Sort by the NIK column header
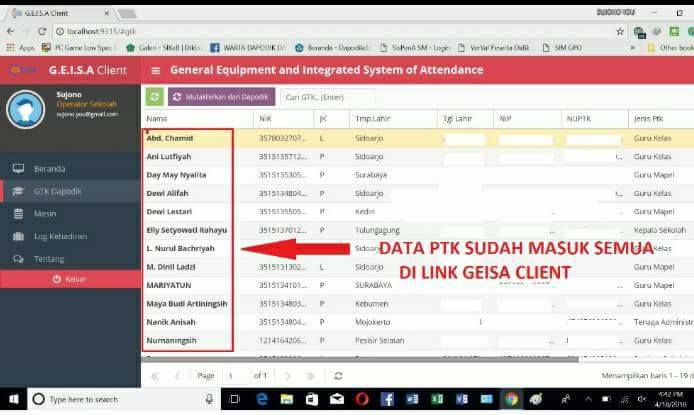The width and height of the screenshot is (694, 415). 283,119
